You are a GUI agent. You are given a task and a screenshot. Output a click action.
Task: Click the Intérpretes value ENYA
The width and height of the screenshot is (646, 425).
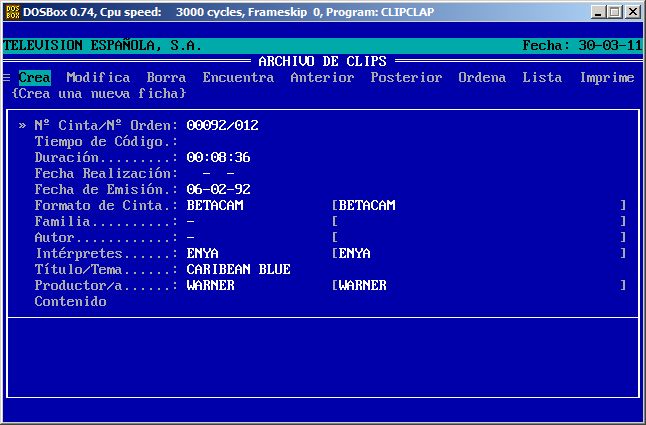[x=202, y=253]
